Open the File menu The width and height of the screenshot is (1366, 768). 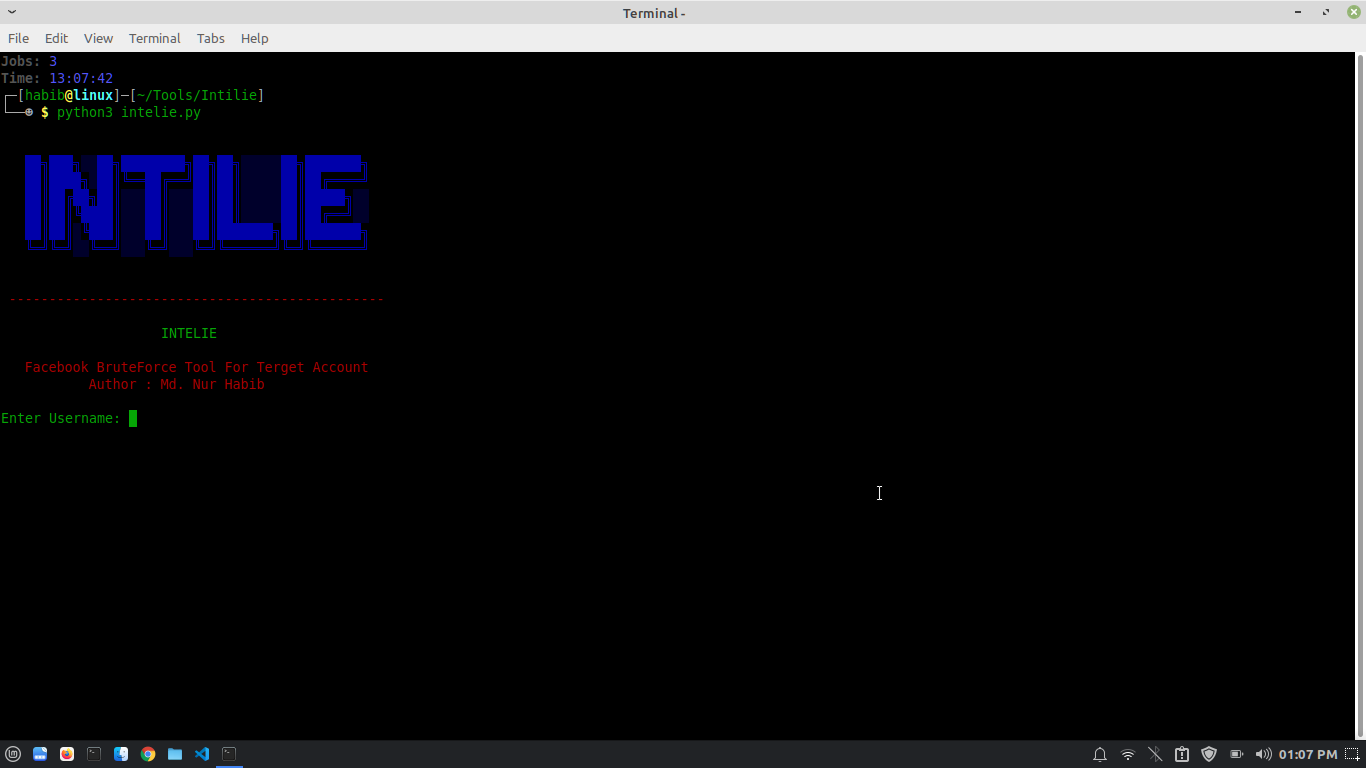click(x=18, y=38)
